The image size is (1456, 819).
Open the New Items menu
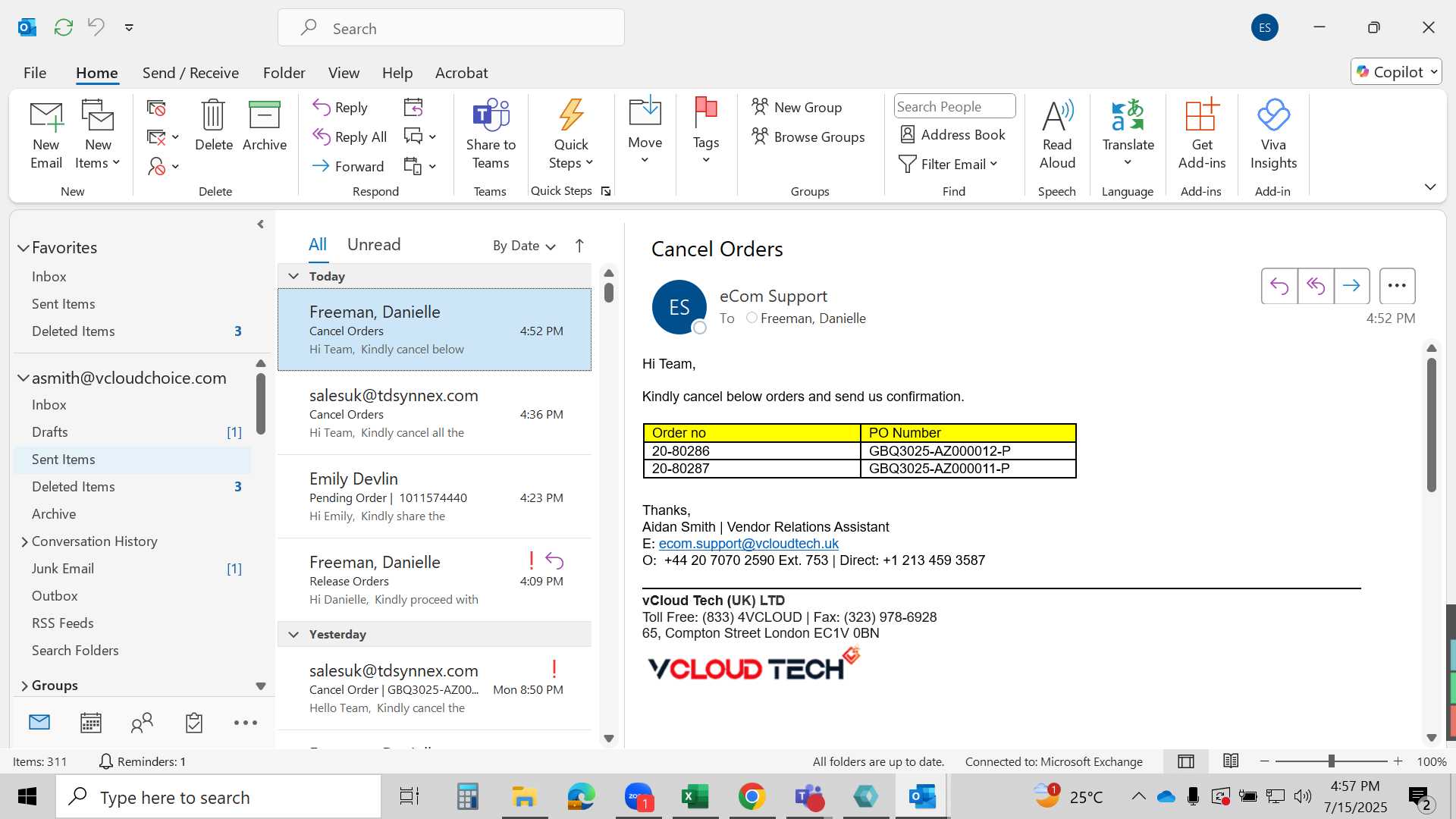pyautogui.click(x=98, y=135)
